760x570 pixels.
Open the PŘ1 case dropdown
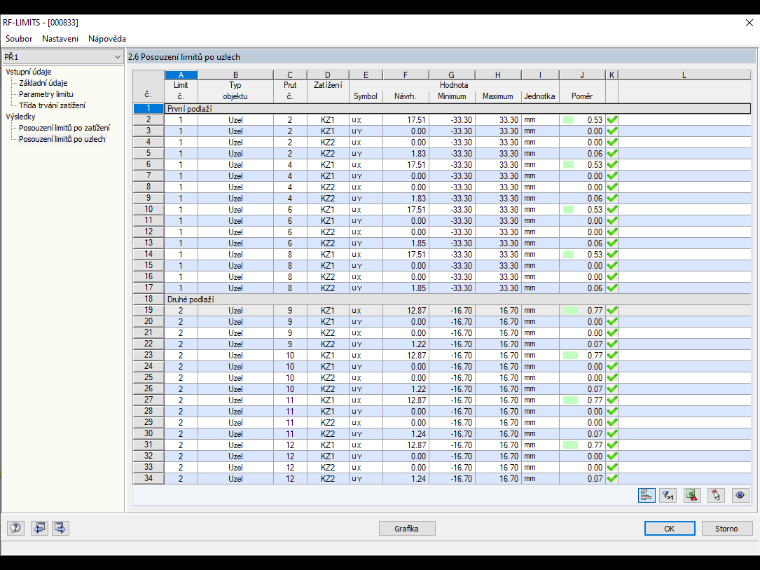(63, 57)
